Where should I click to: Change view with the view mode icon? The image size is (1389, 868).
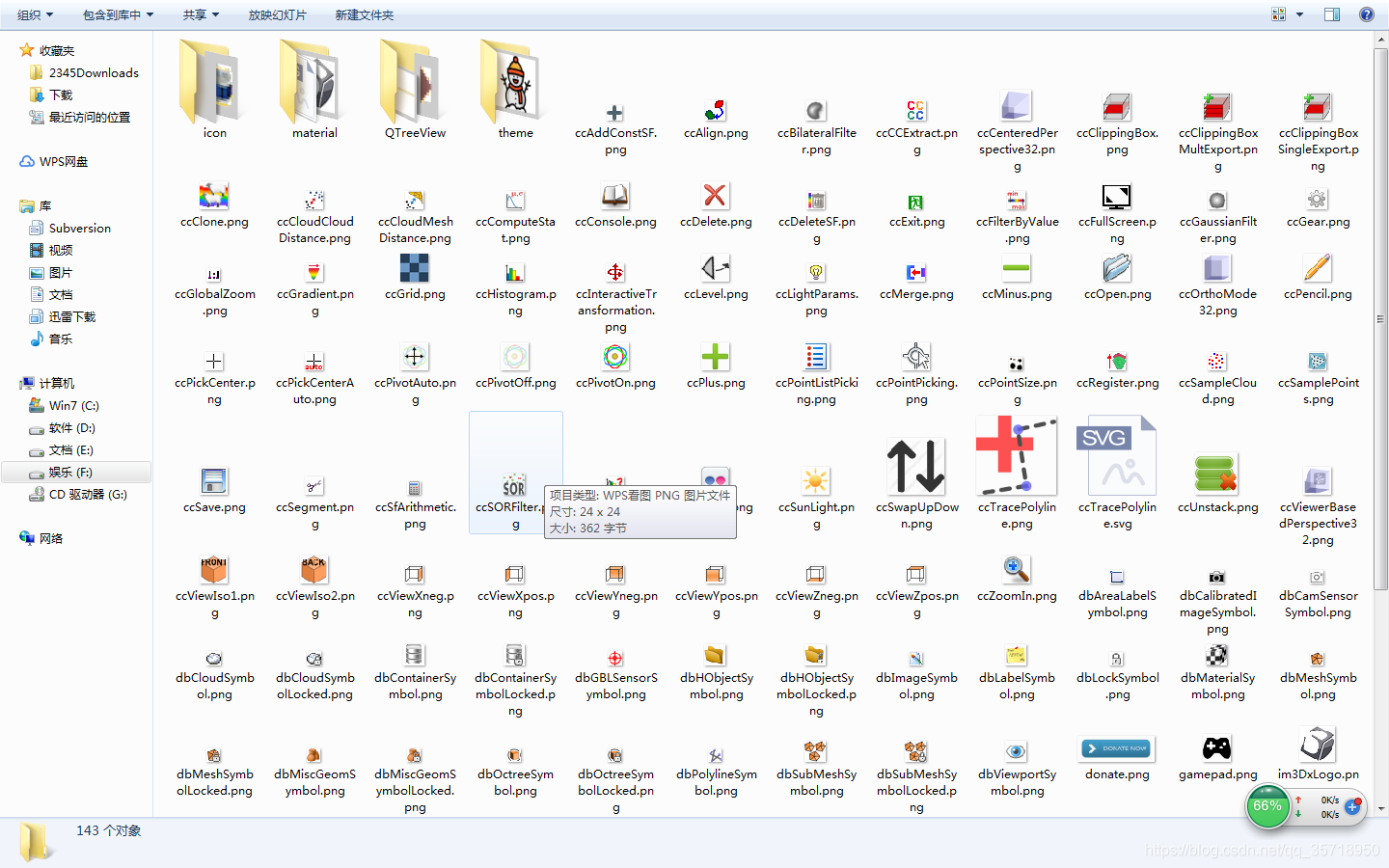click(1279, 14)
